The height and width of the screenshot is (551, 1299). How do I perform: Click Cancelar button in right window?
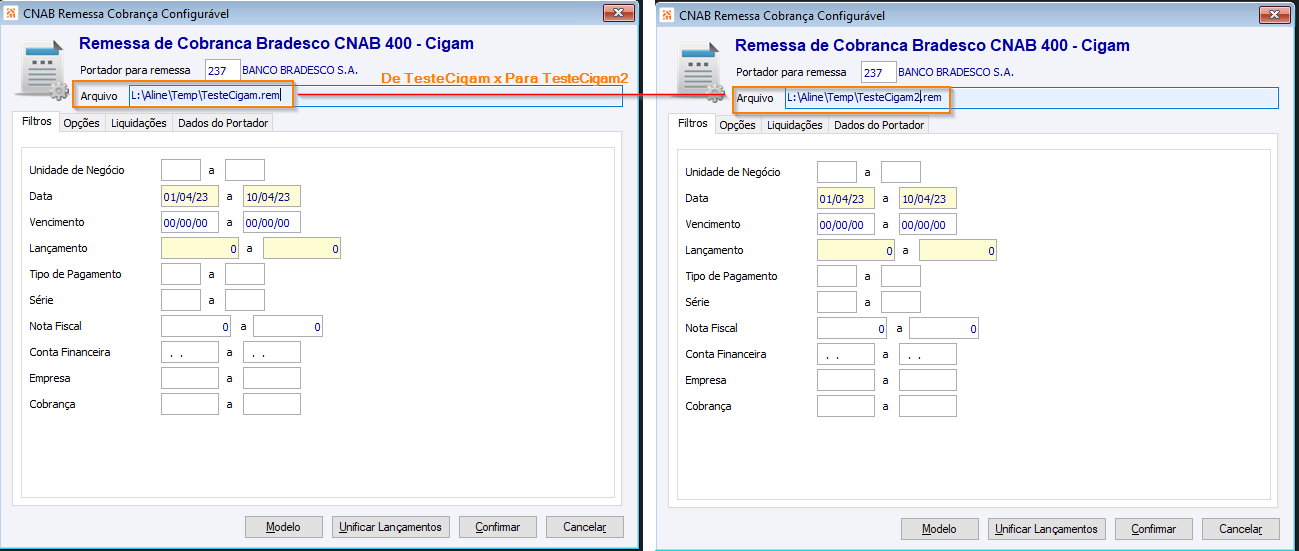(x=1241, y=529)
